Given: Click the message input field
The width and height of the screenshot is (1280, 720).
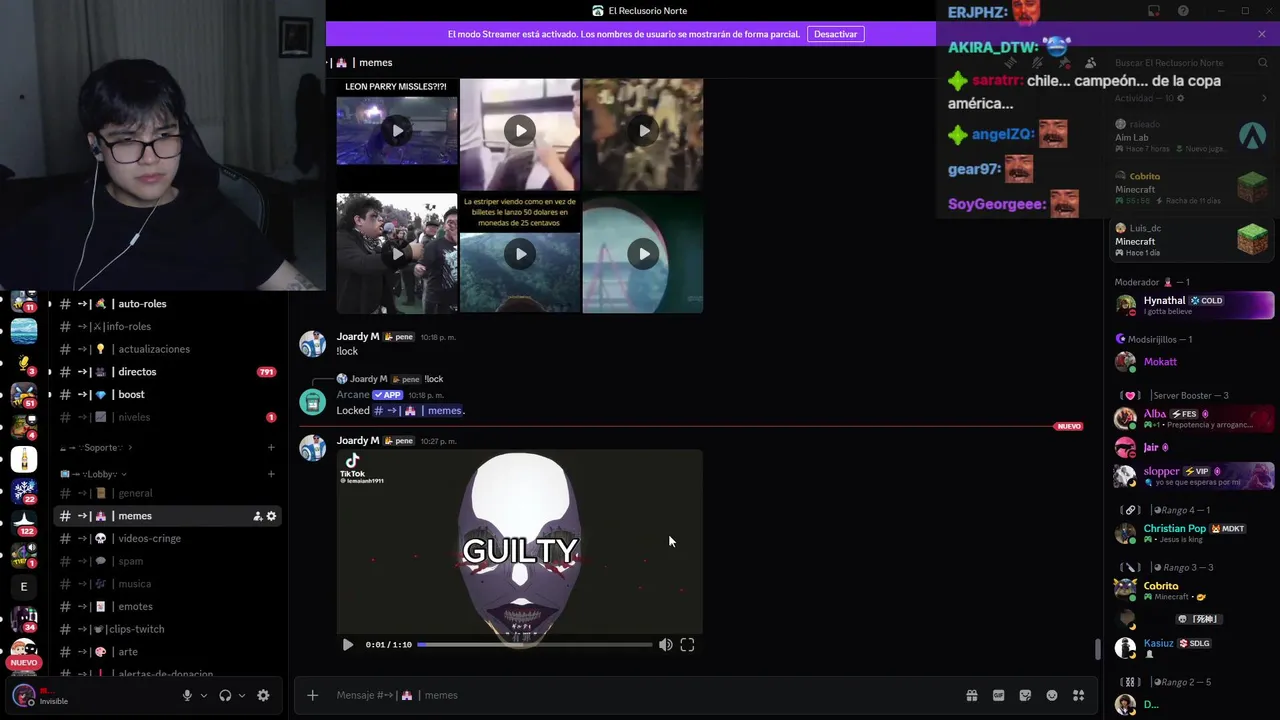Looking at the screenshot, I should click(640, 695).
